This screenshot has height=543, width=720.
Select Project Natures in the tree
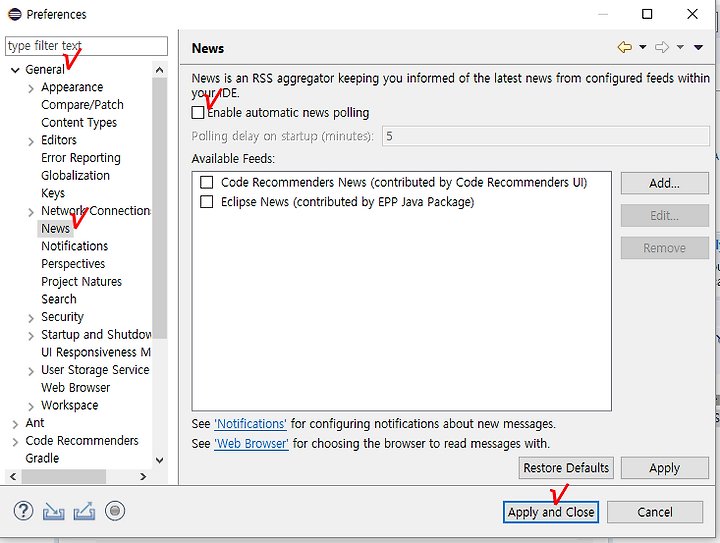click(x=81, y=281)
